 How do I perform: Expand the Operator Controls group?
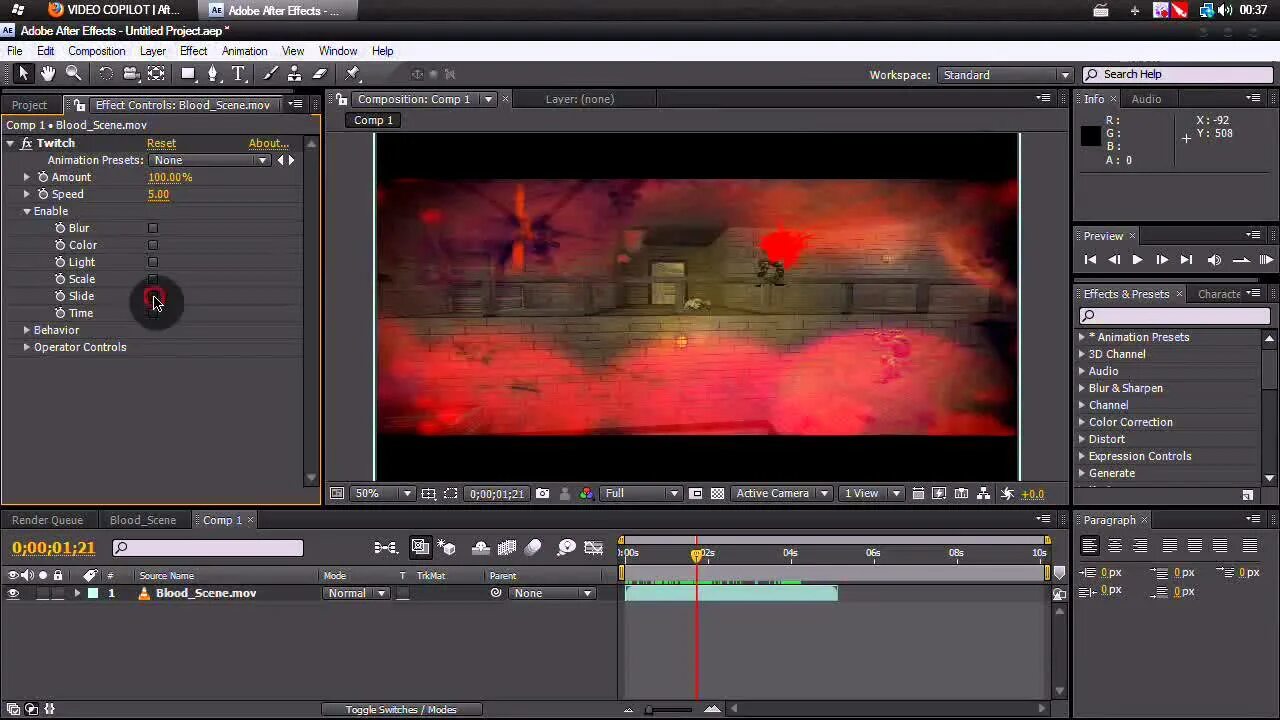(27, 347)
